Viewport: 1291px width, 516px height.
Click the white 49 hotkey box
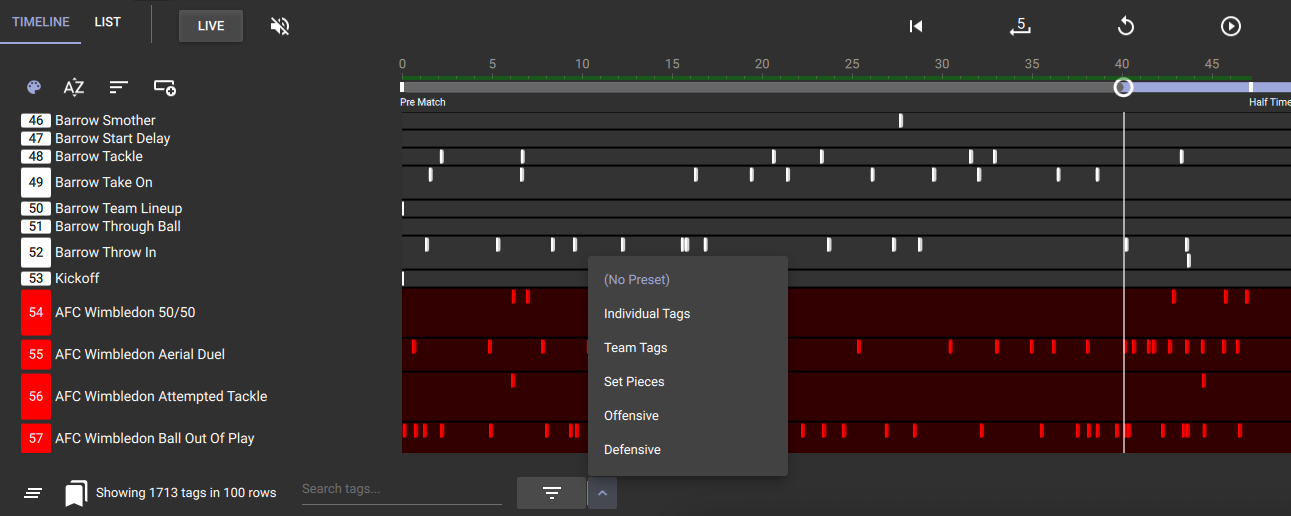pyautogui.click(x=36, y=182)
